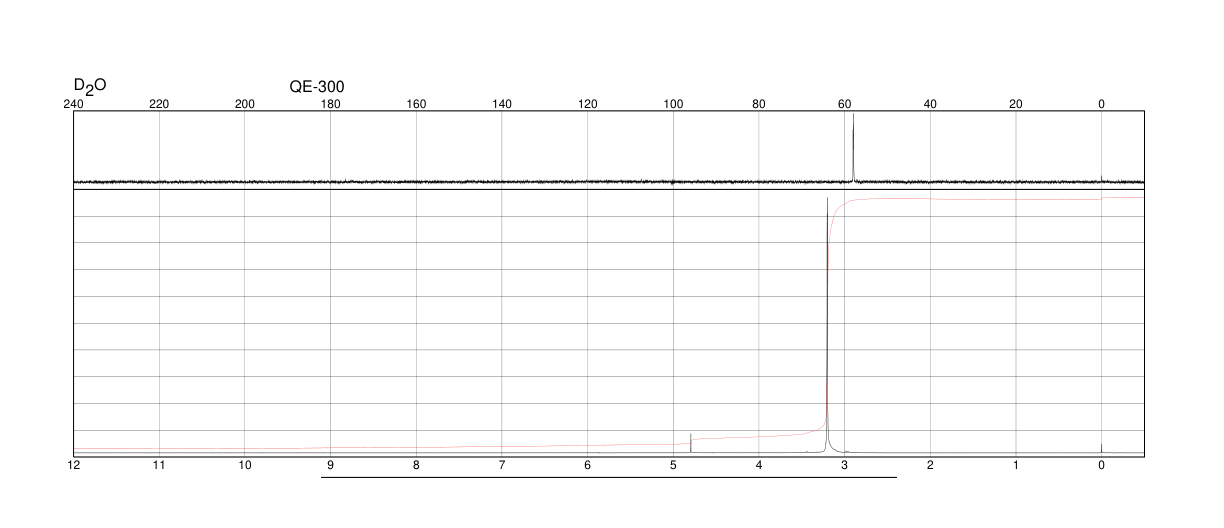Image resolution: width=1224 pixels, height=528 pixels.
Task: Select the 80 tick on carbon scale
Action: coord(759,104)
